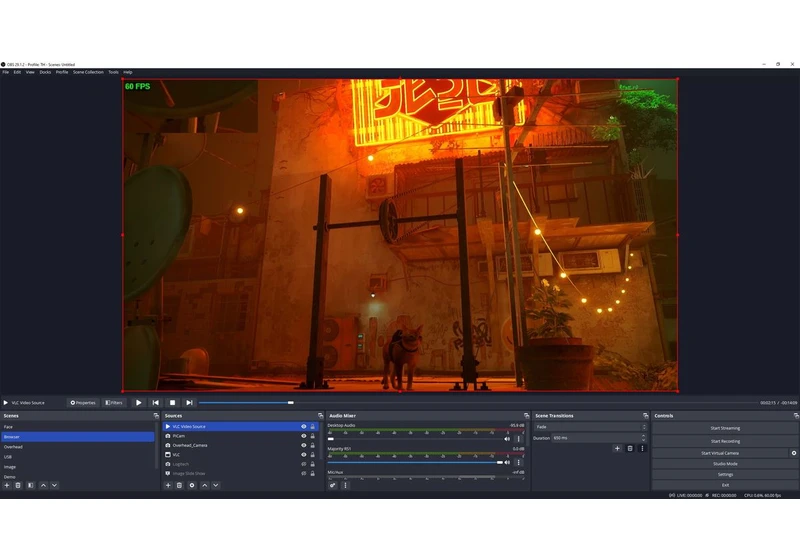
Task: Seek in the media playback slider
Action: tap(477, 402)
